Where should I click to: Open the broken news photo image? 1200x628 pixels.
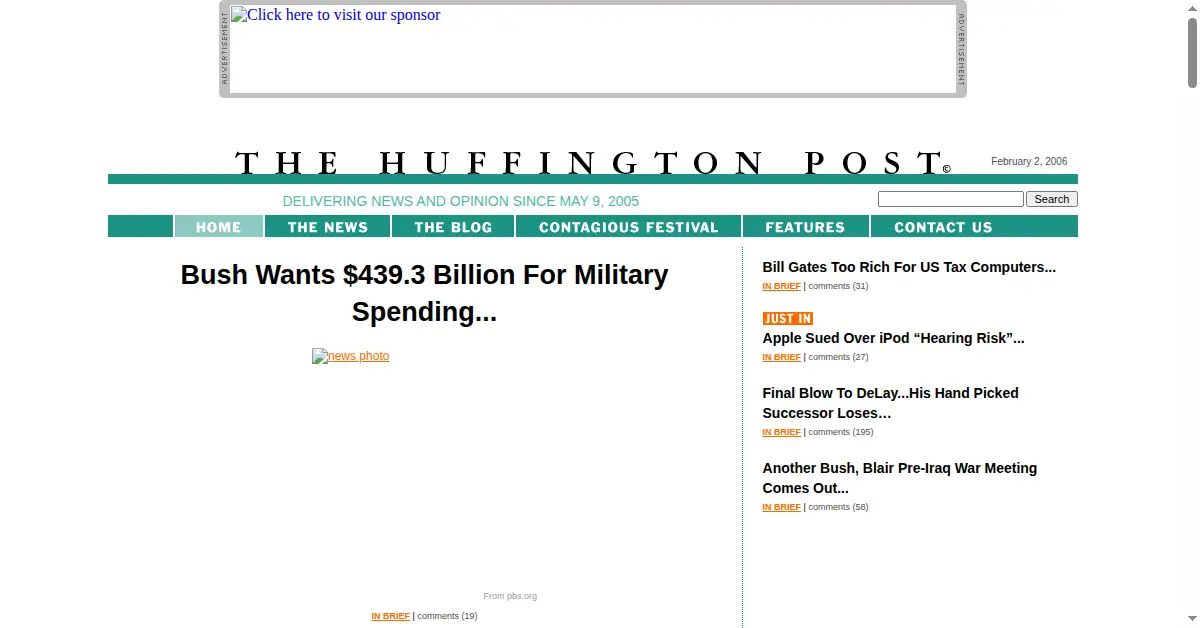click(351, 356)
